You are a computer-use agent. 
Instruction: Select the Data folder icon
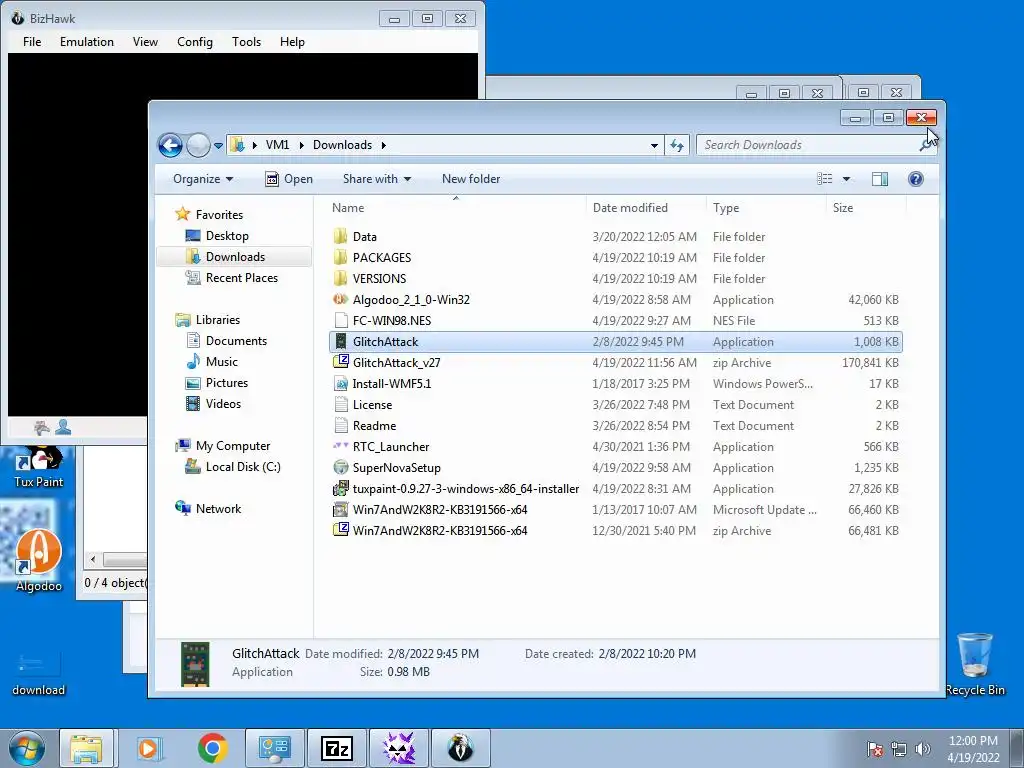(x=340, y=236)
